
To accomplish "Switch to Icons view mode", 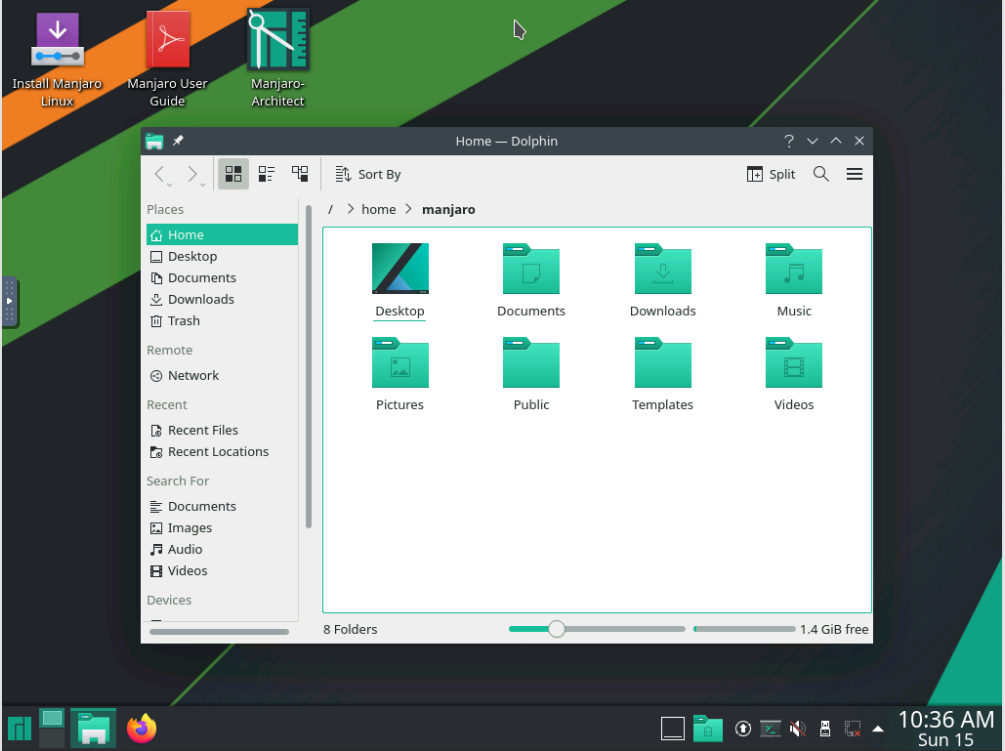I will (233, 174).
